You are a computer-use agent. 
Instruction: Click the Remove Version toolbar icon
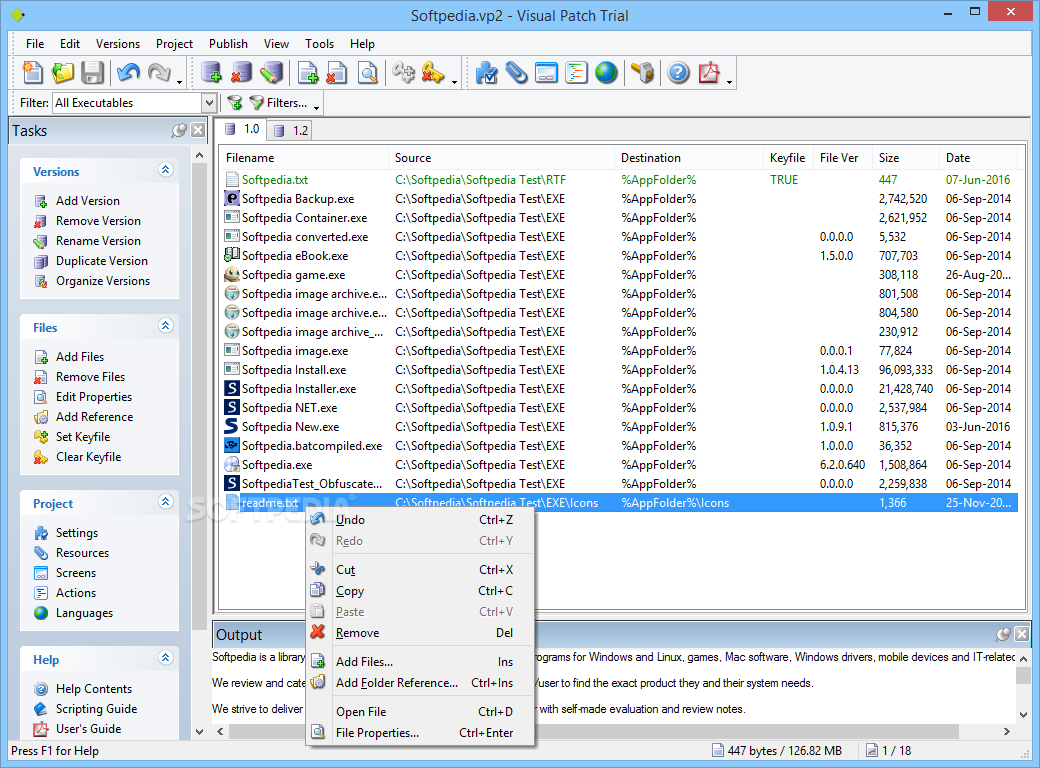(241, 73)
